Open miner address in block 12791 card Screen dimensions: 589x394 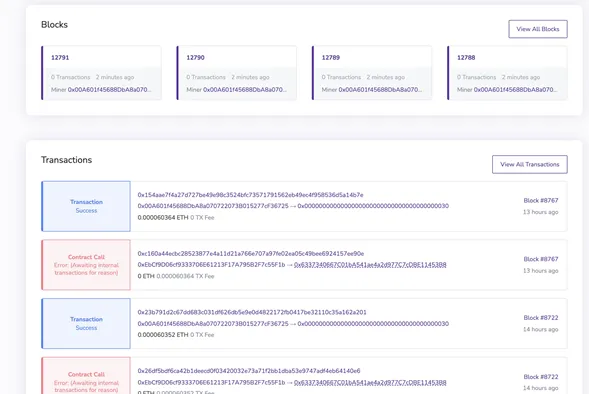109,90
